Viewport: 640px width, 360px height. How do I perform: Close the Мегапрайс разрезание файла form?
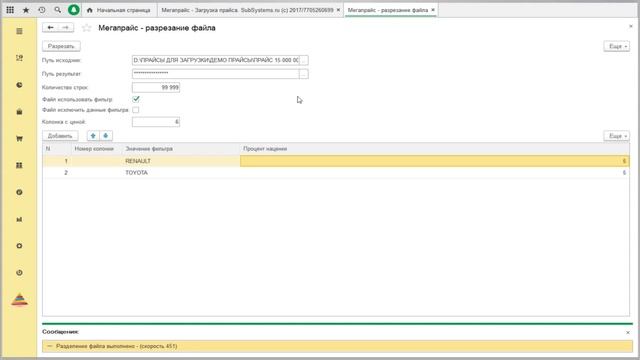pyautogui.click(x=631, y=26)
